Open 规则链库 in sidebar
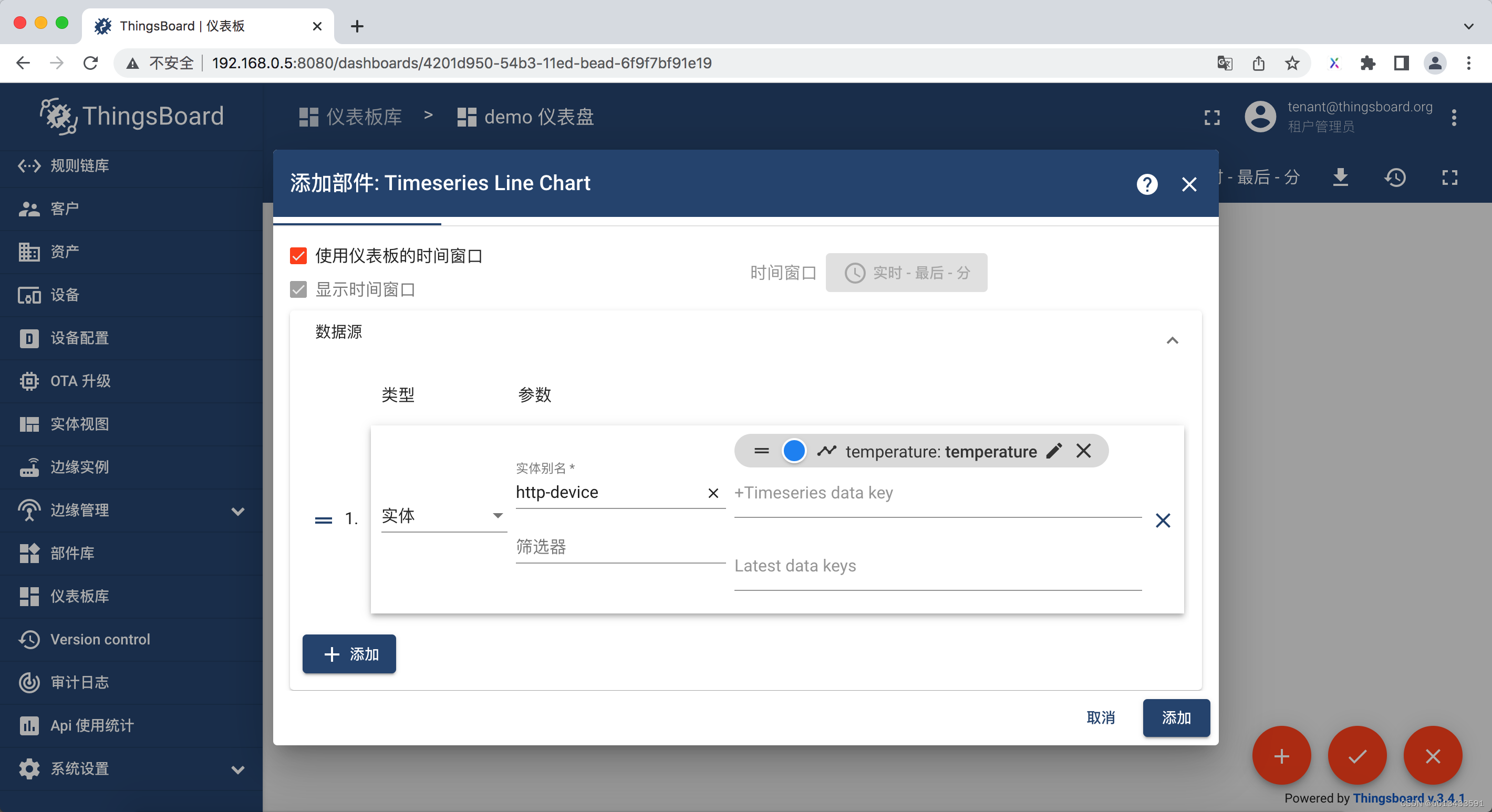The image size is (1492, 812). [131, 165]
